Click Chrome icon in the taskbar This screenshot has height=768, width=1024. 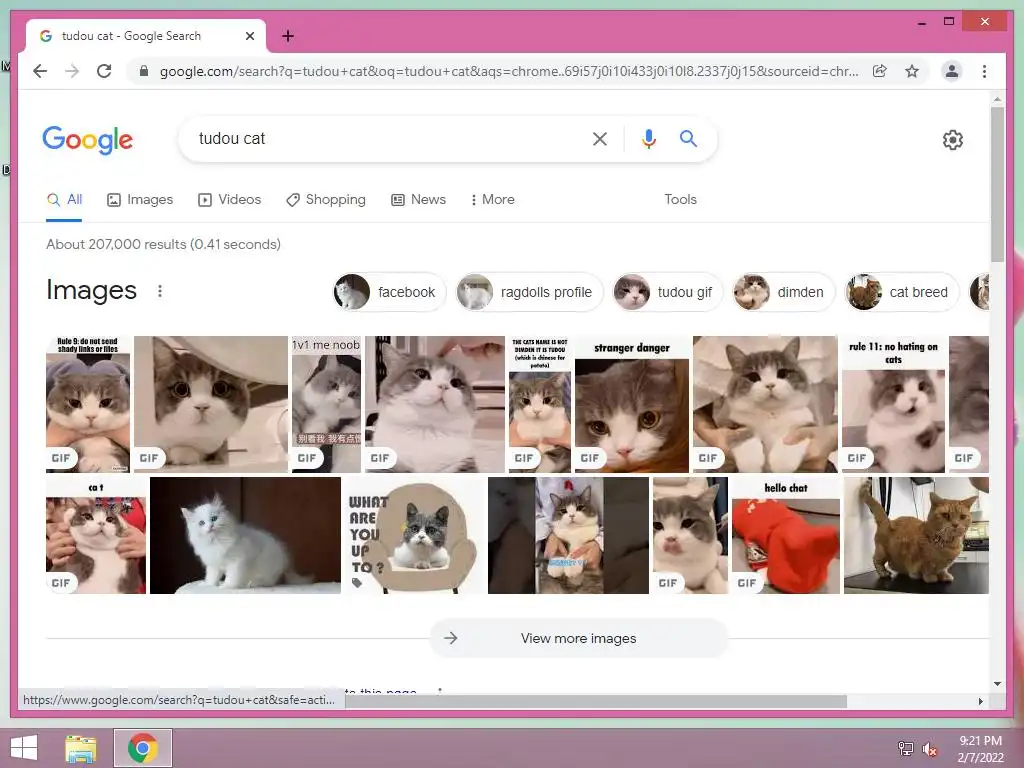pyautogui.click(x=143, y=748)
